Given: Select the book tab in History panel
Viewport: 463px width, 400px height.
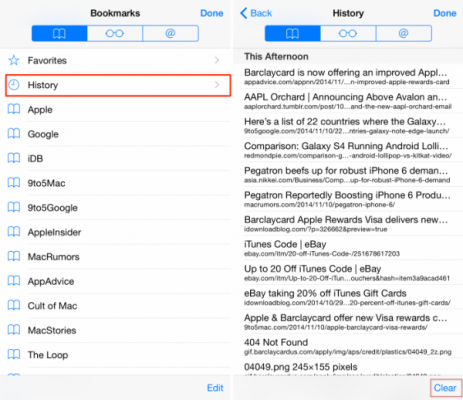Looking at the screenshot, I should click(292, 33).
